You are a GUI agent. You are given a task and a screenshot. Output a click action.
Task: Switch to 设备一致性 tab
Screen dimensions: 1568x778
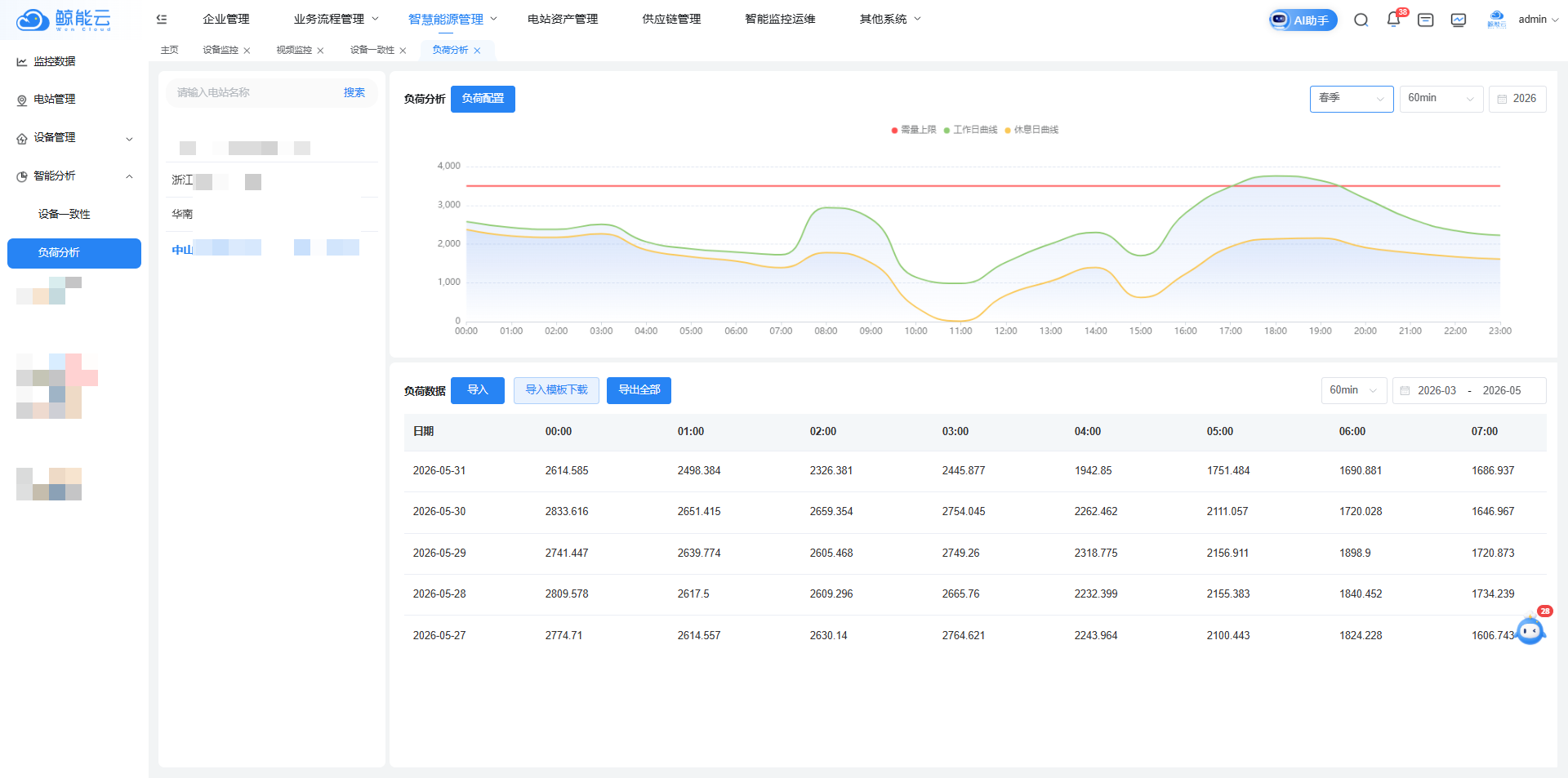(x=372, y=51)
